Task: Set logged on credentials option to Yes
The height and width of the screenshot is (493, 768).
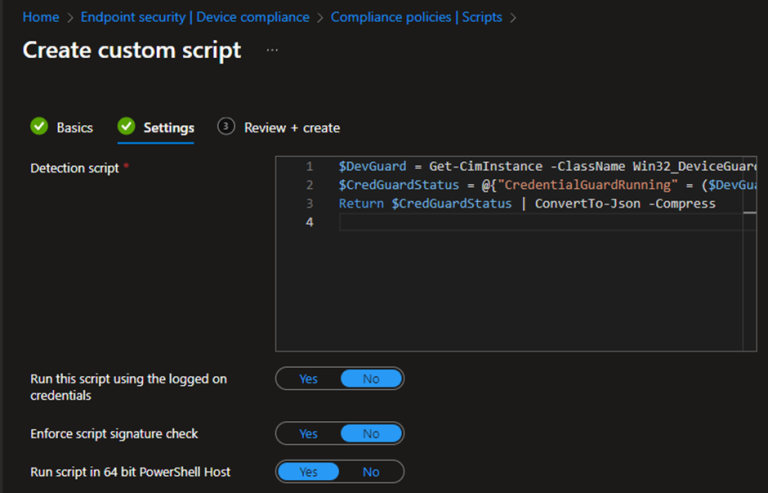Action: 308,378
